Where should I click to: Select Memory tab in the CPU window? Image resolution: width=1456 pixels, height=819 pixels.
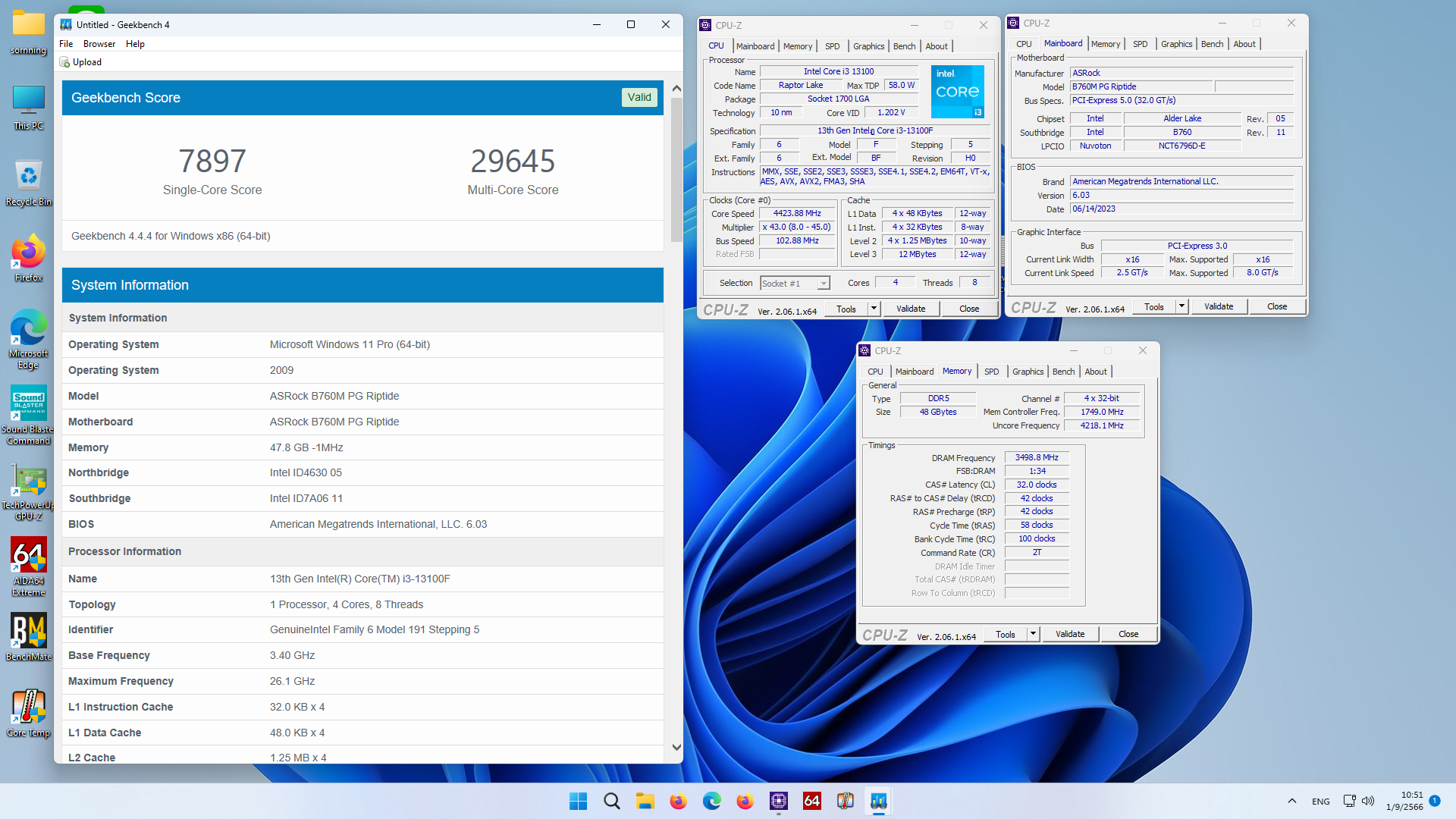pyautogui.click(x=798, y=46)
